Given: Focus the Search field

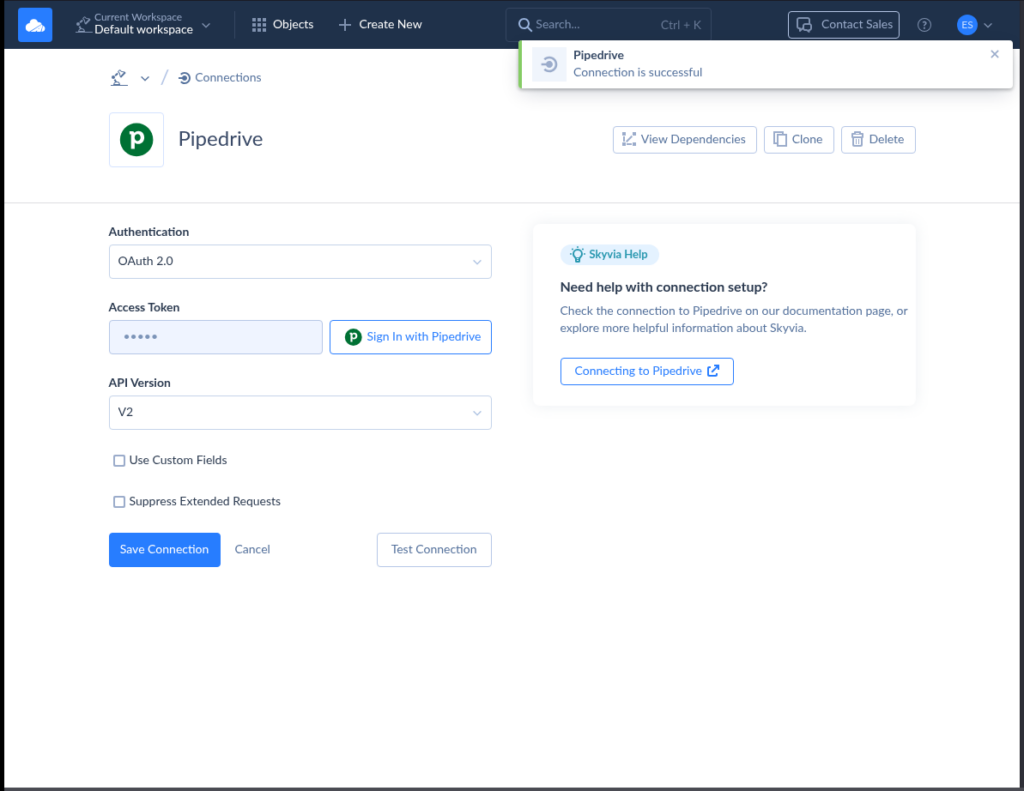Looking at the screenshot, I should (608, 25).
